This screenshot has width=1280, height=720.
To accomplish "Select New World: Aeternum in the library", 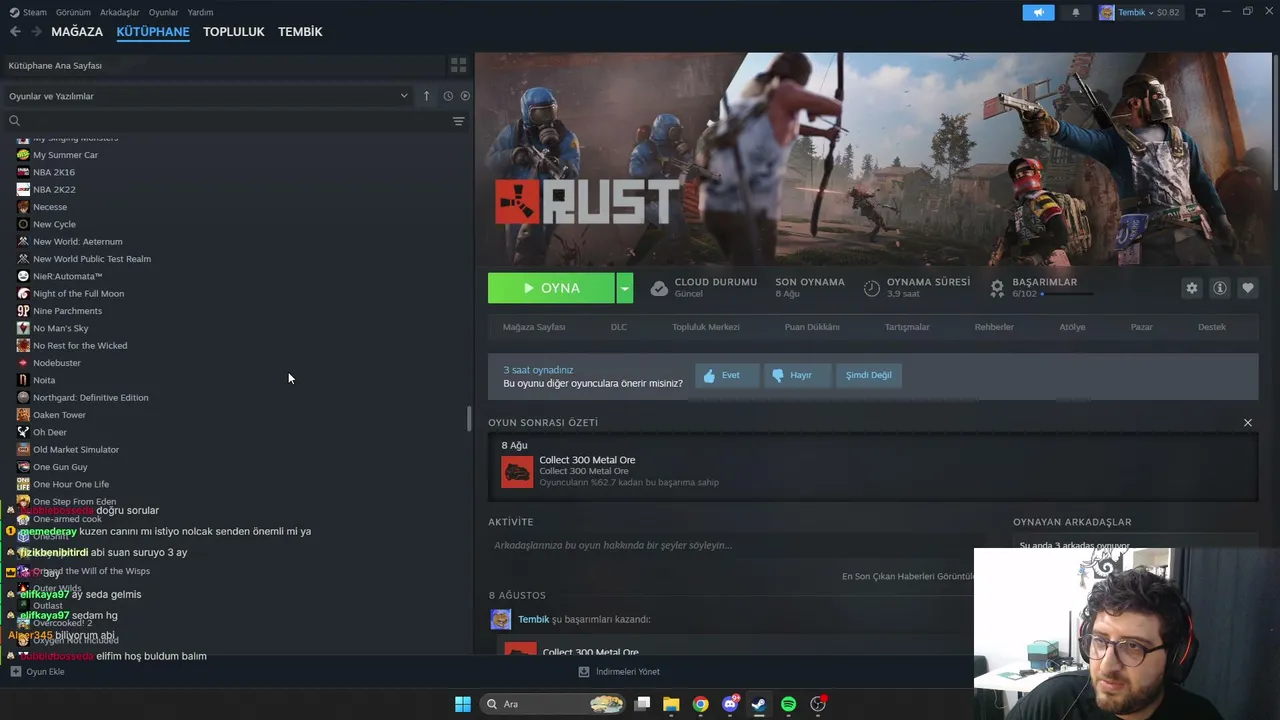I will (x=78, y=242).
